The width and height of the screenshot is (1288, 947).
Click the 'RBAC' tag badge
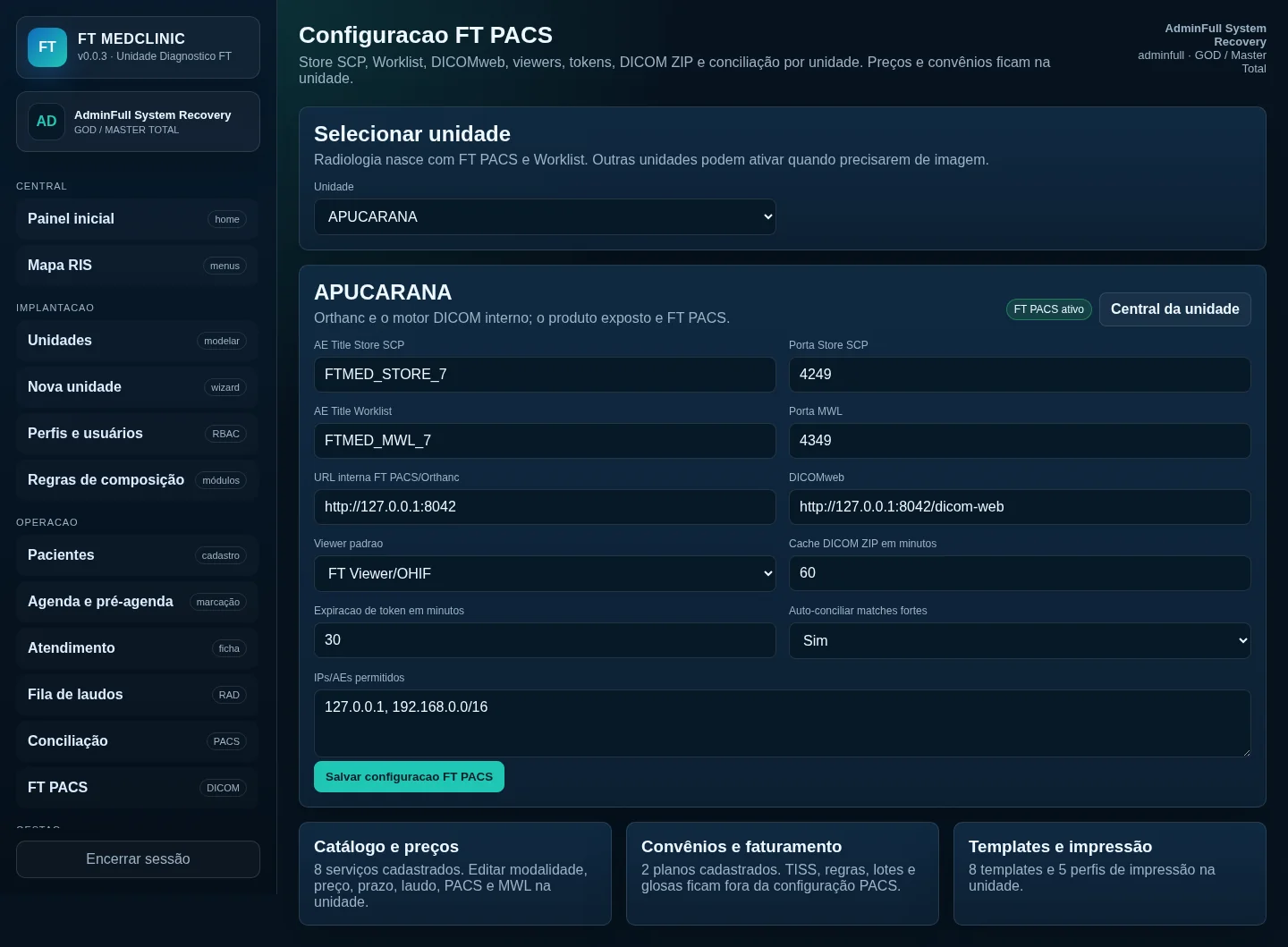pyautogui.click(x=226, y=434)
